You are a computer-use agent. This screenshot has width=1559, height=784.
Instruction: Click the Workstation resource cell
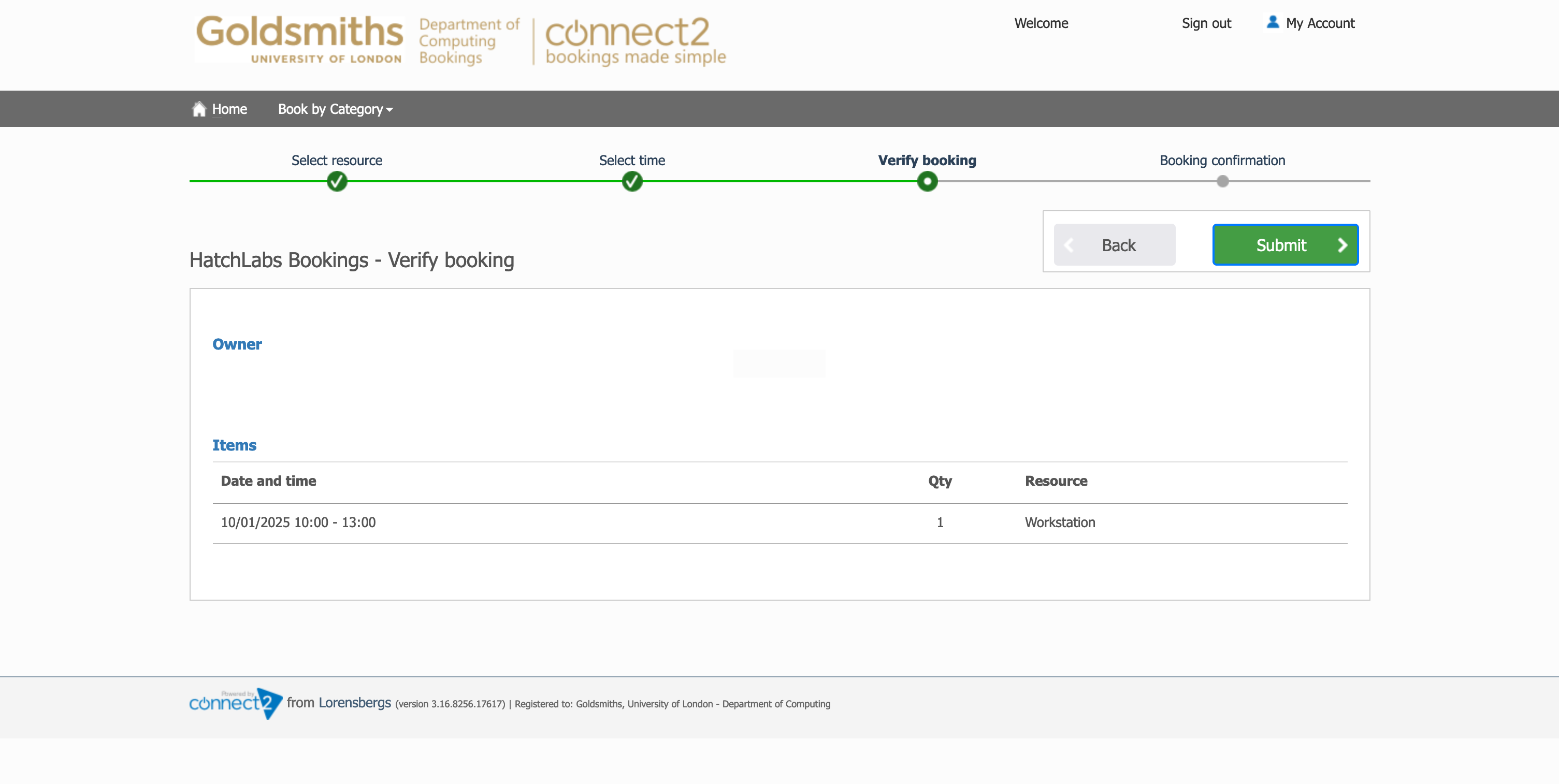pyautogui.click(x=1060, y=522)
